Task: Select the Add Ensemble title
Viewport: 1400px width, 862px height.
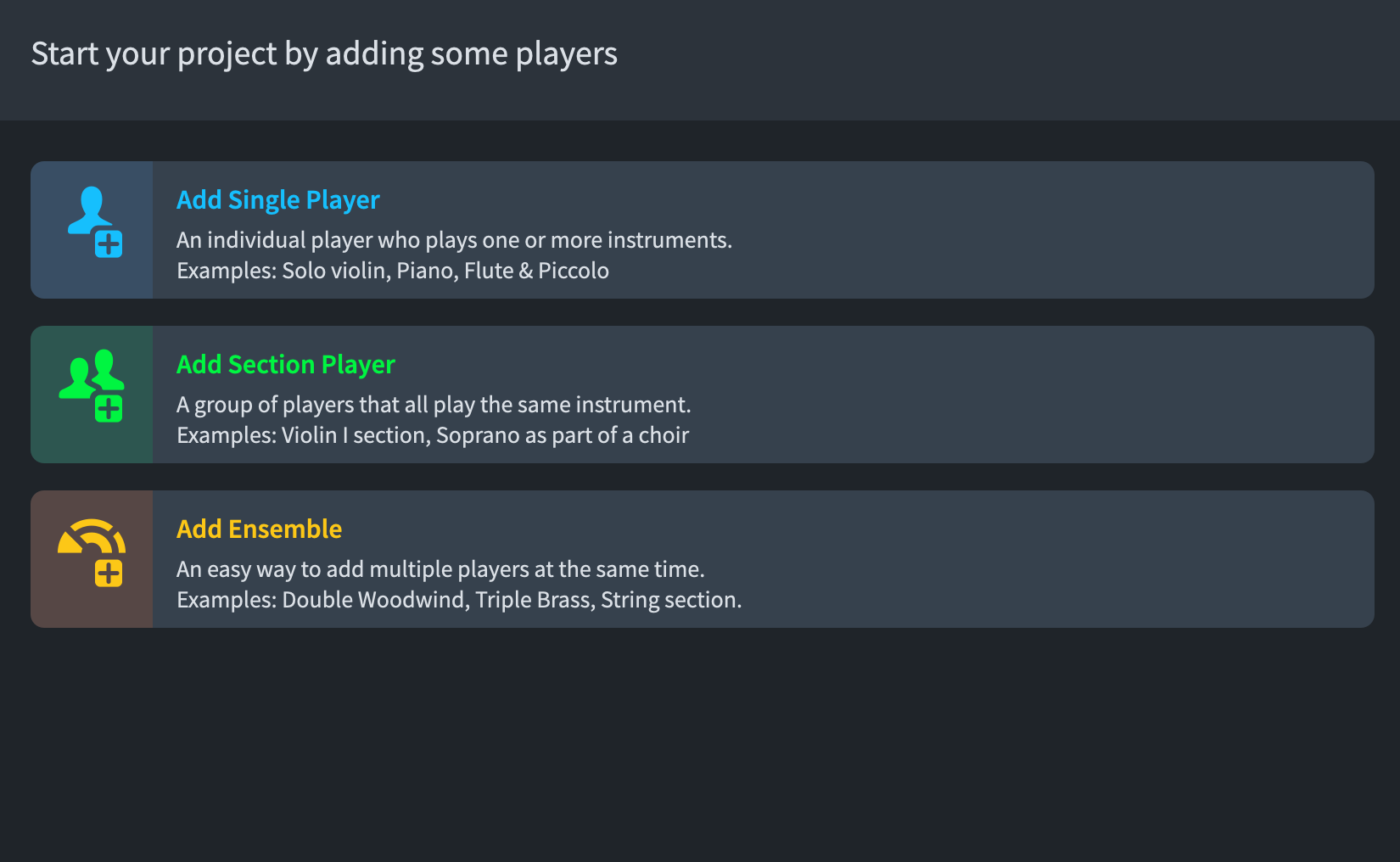Action: point(260,529)
